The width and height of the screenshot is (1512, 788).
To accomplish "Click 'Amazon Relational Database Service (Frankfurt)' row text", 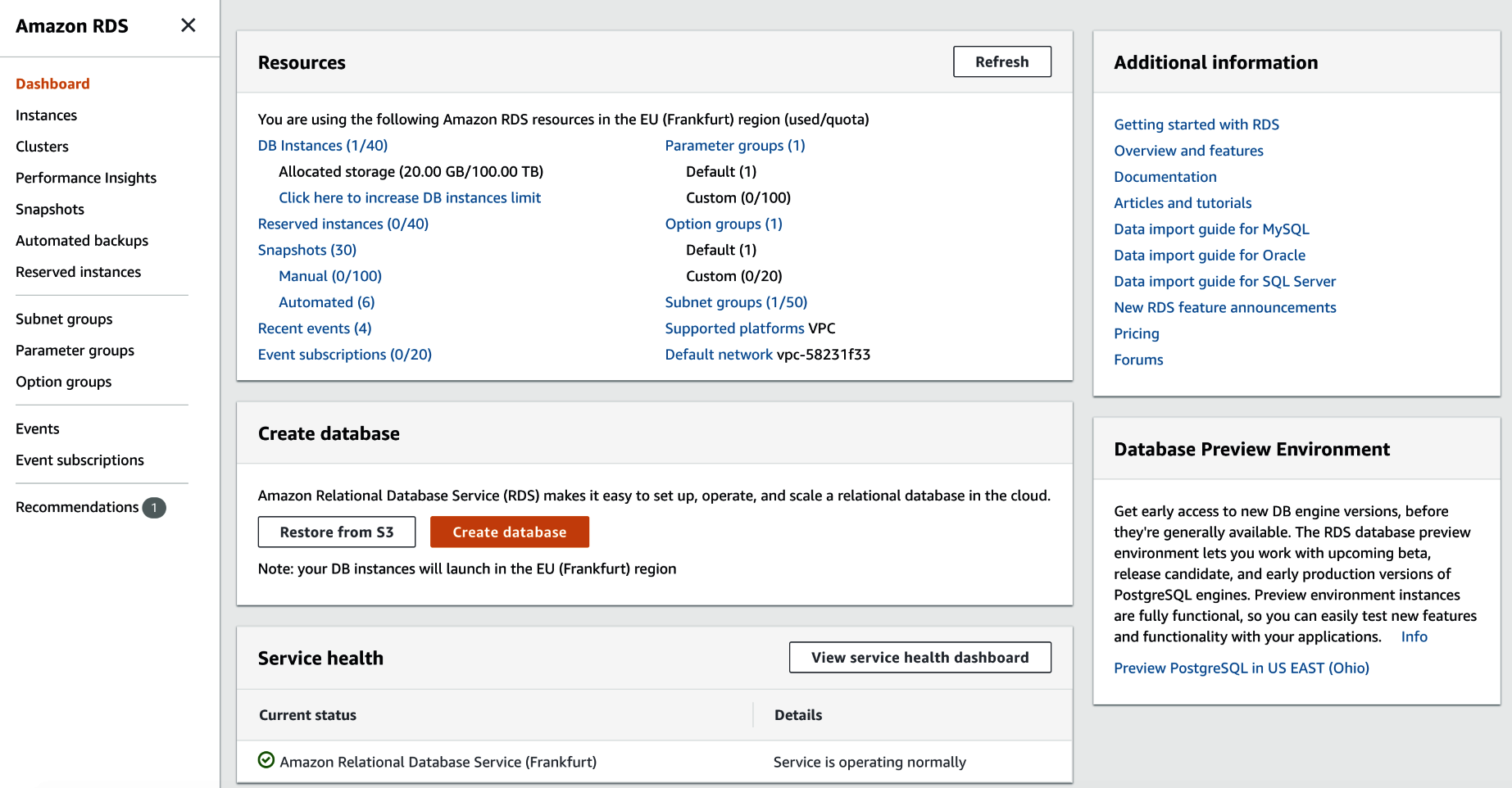I will click(x=438, y=763).
